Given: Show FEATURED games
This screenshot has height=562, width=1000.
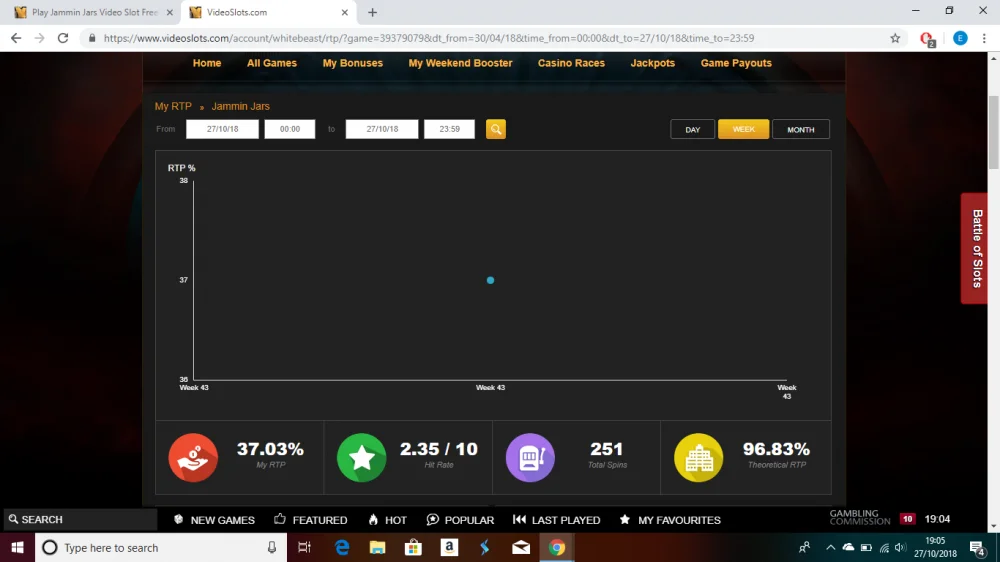Looking at the screenshot, I should pos(311,520).
